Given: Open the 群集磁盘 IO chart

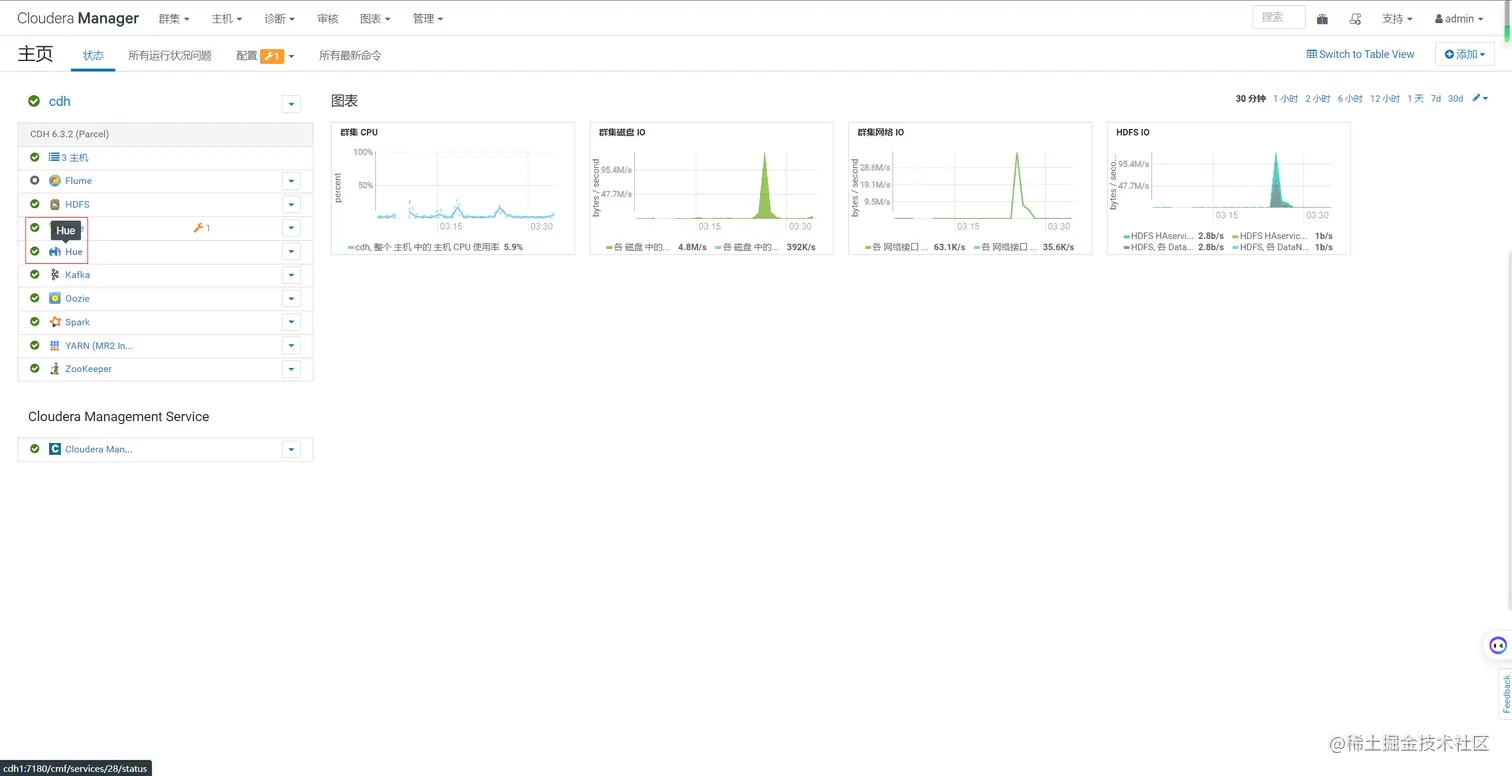Looking at the screenshot, I should (x=711, y=188).
